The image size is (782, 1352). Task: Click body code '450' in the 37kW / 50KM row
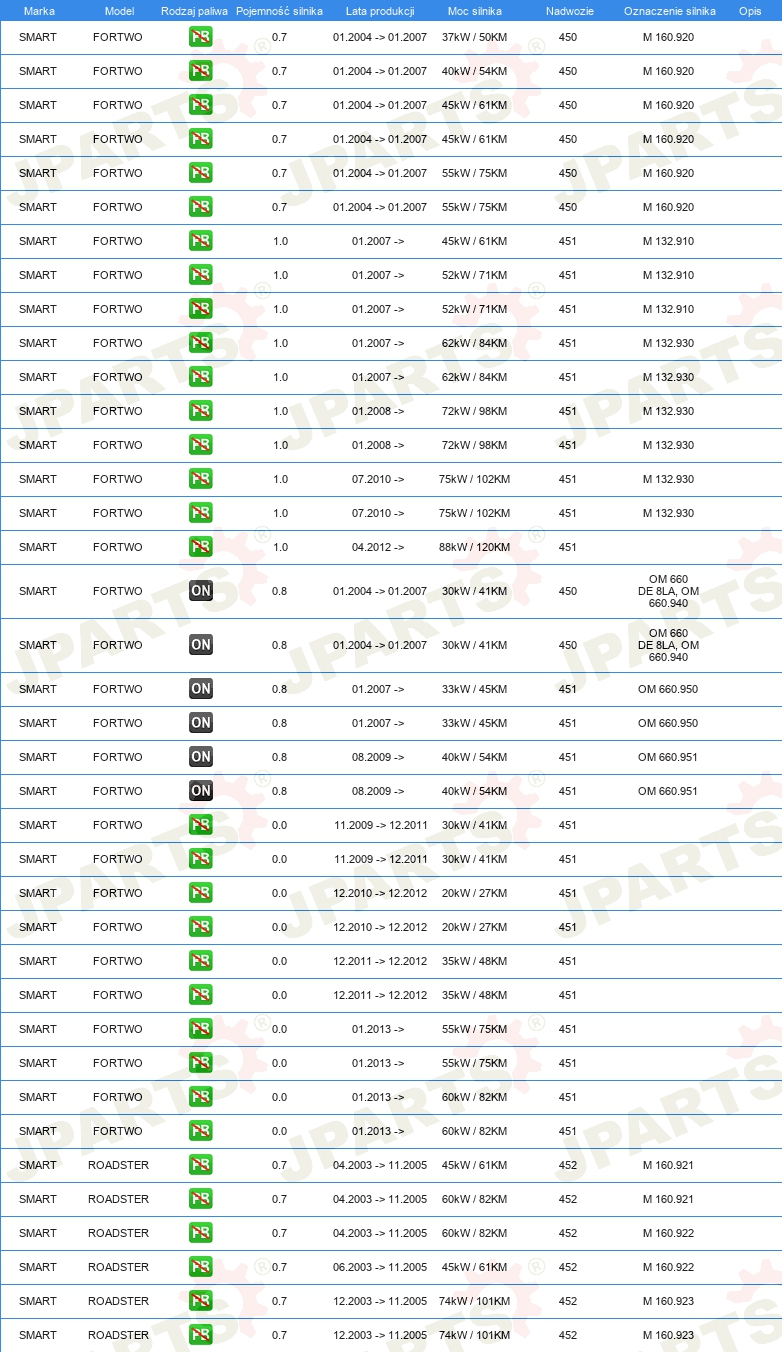568,37
